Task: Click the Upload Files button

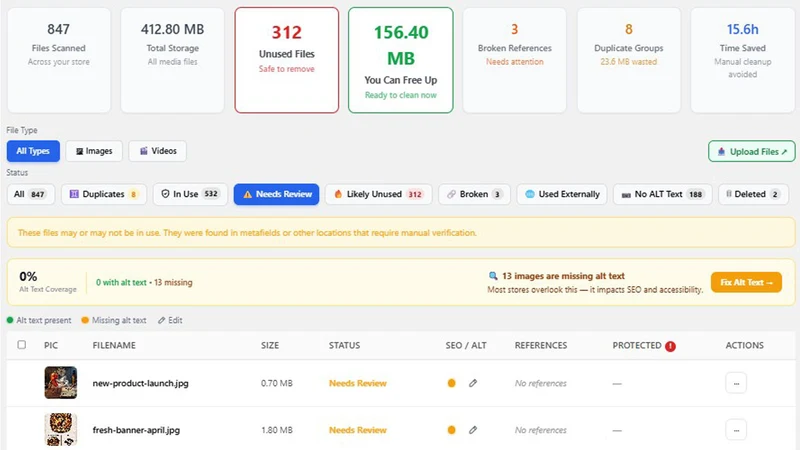Action: coord(752,152)
